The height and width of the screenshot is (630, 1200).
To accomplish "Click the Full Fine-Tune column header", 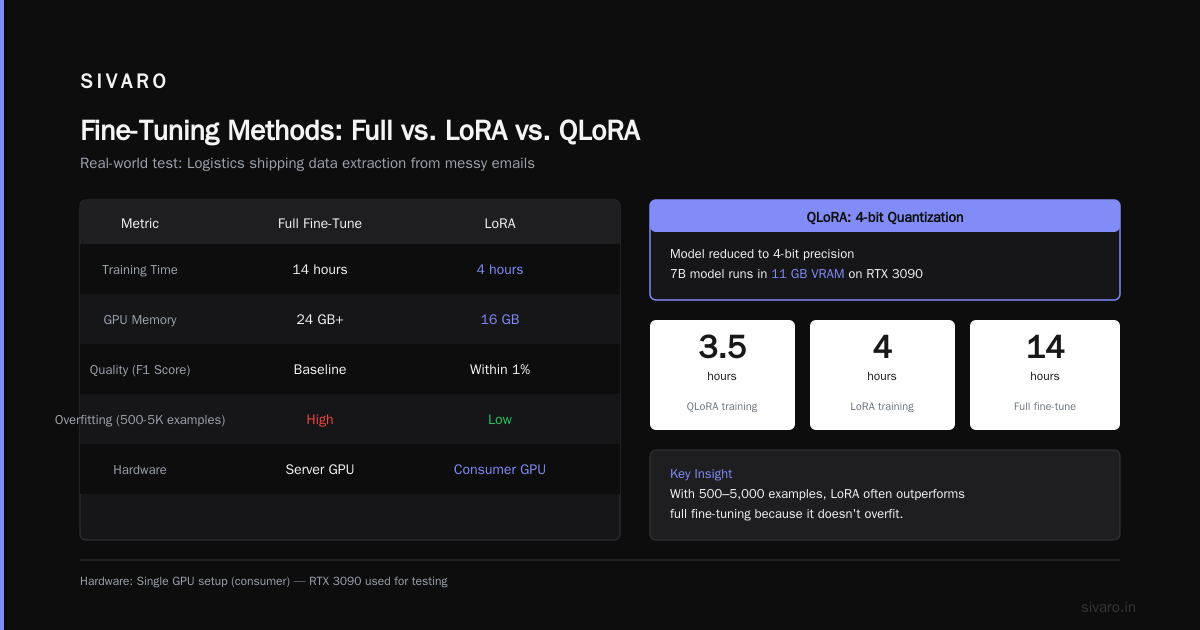I will point(320,224).
